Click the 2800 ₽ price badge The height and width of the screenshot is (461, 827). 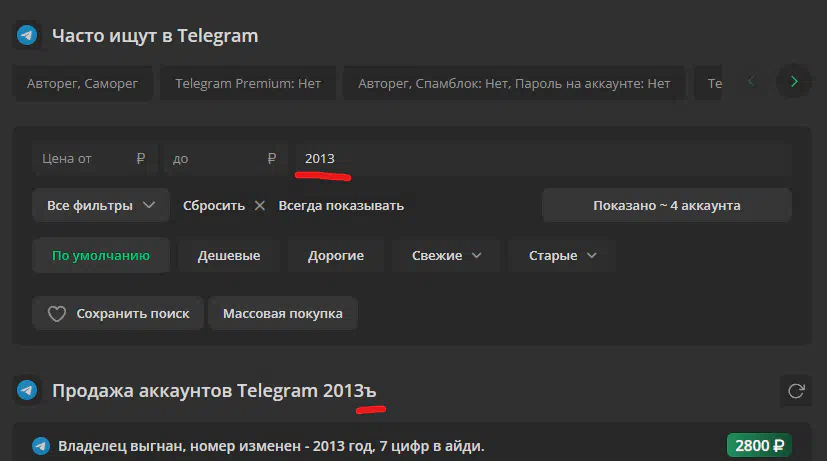pos(759,446)
